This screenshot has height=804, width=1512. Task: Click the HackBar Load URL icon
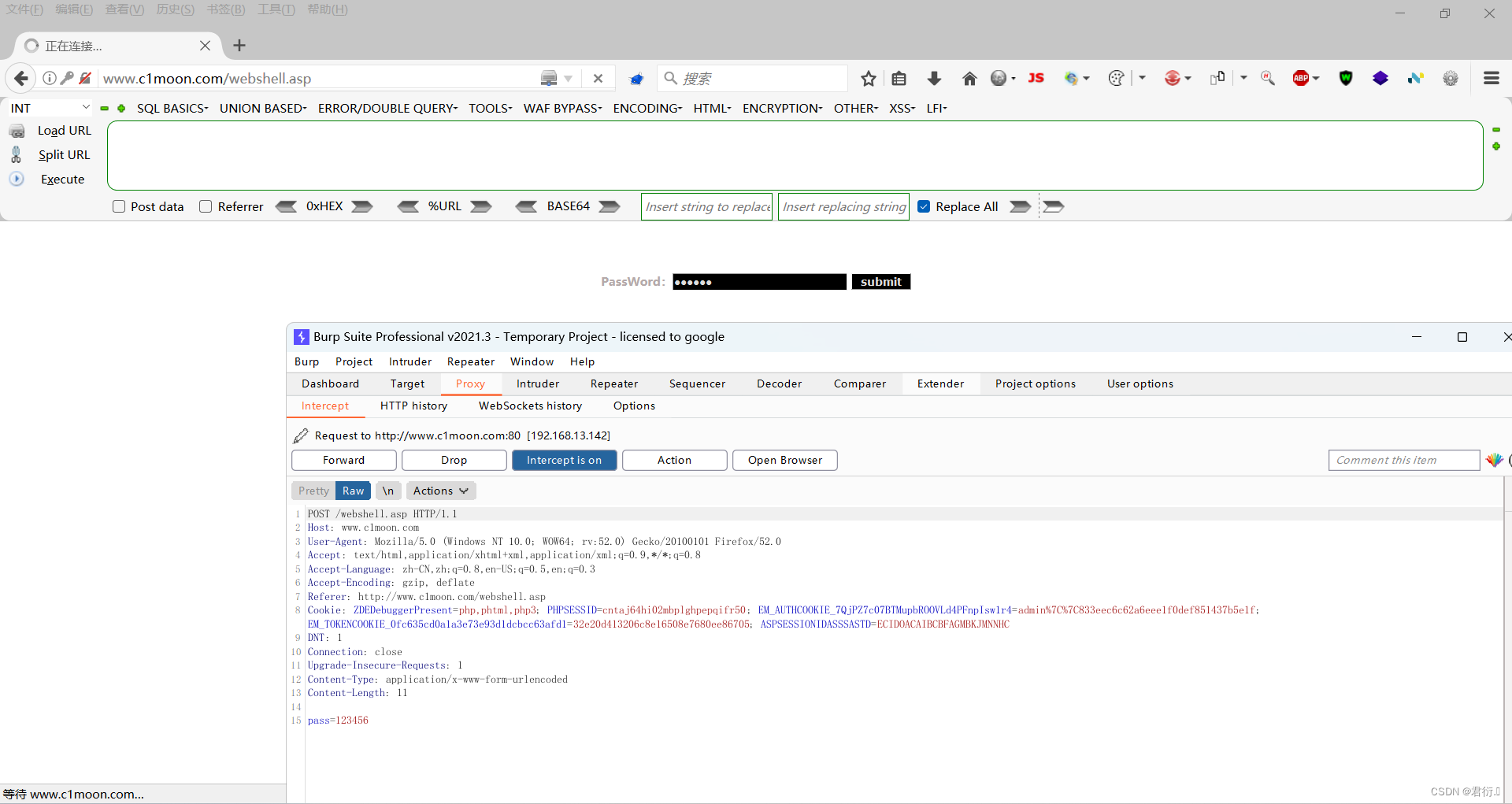pos(17,131)
